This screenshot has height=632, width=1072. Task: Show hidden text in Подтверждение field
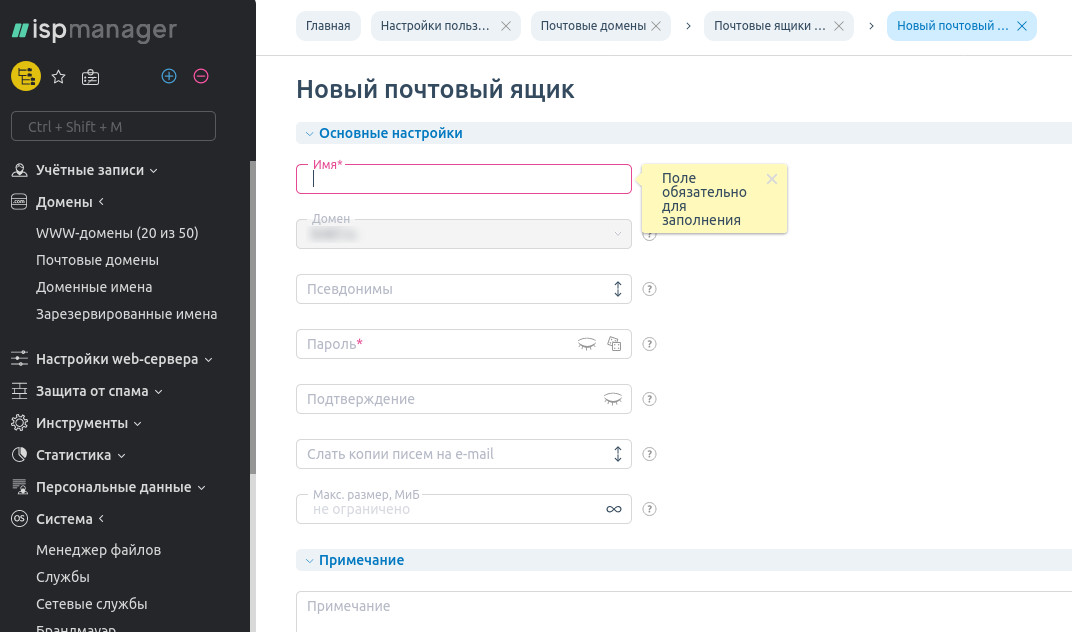point(613,399)
